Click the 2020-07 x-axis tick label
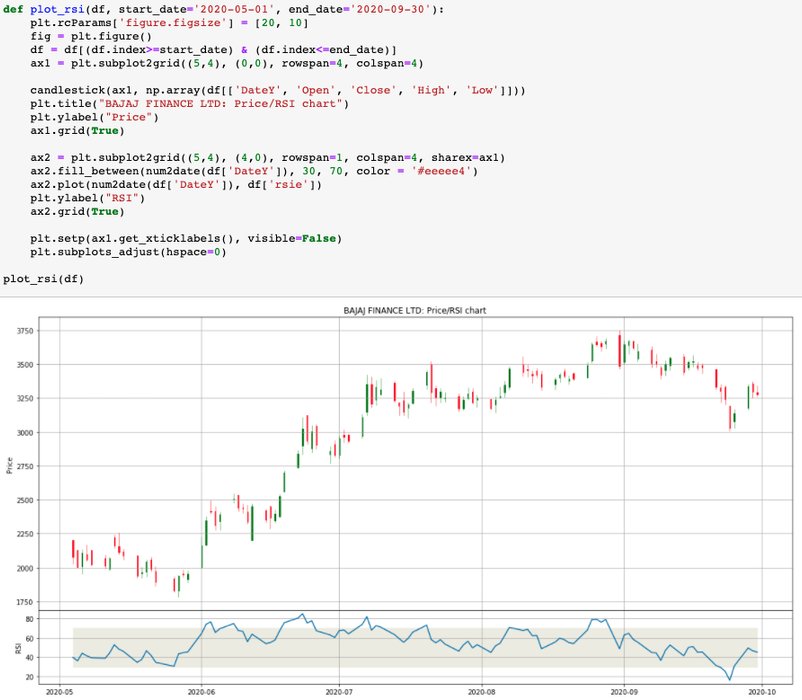 coord(340,691)
